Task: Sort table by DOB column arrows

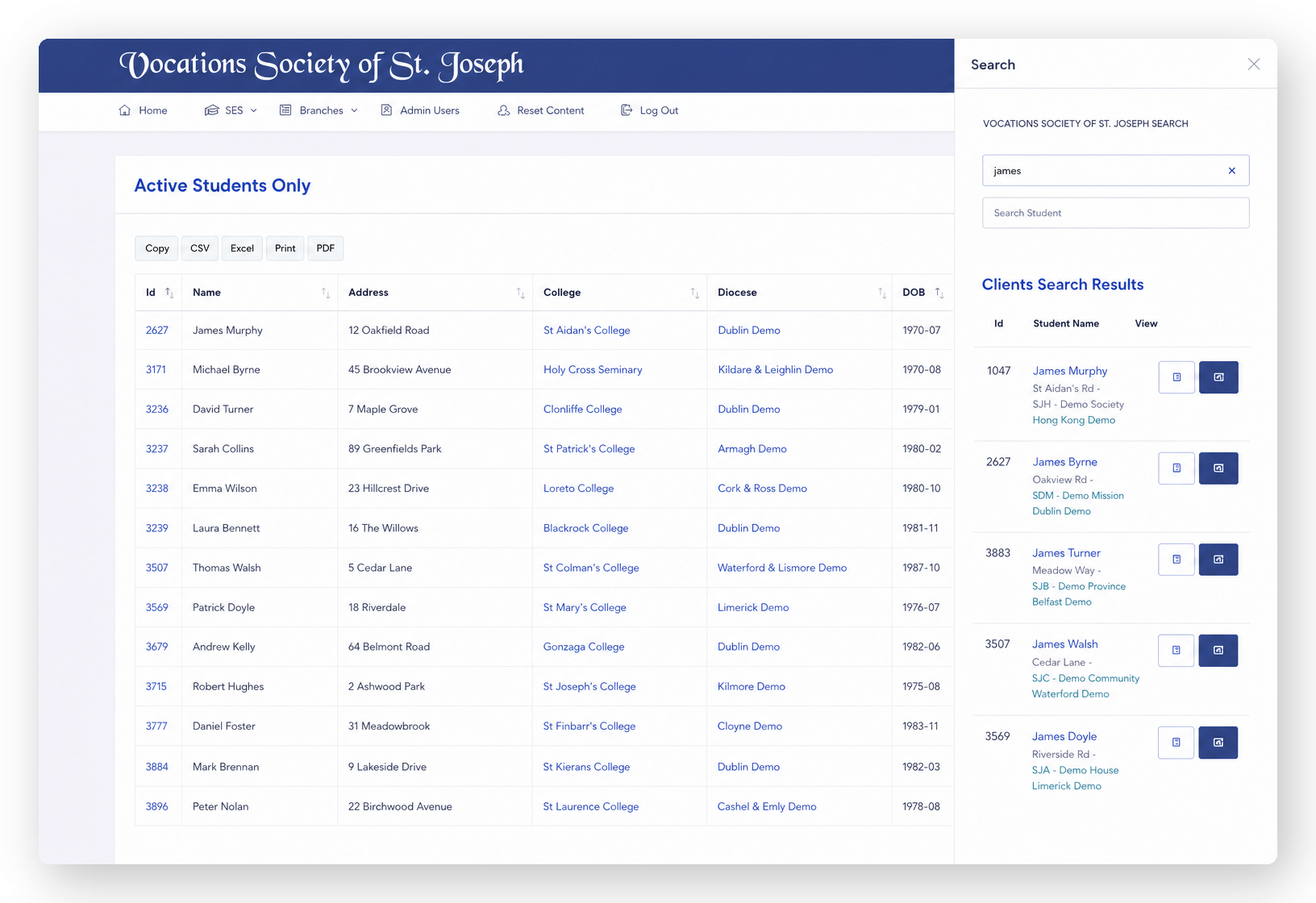Action: pos(939,293)
